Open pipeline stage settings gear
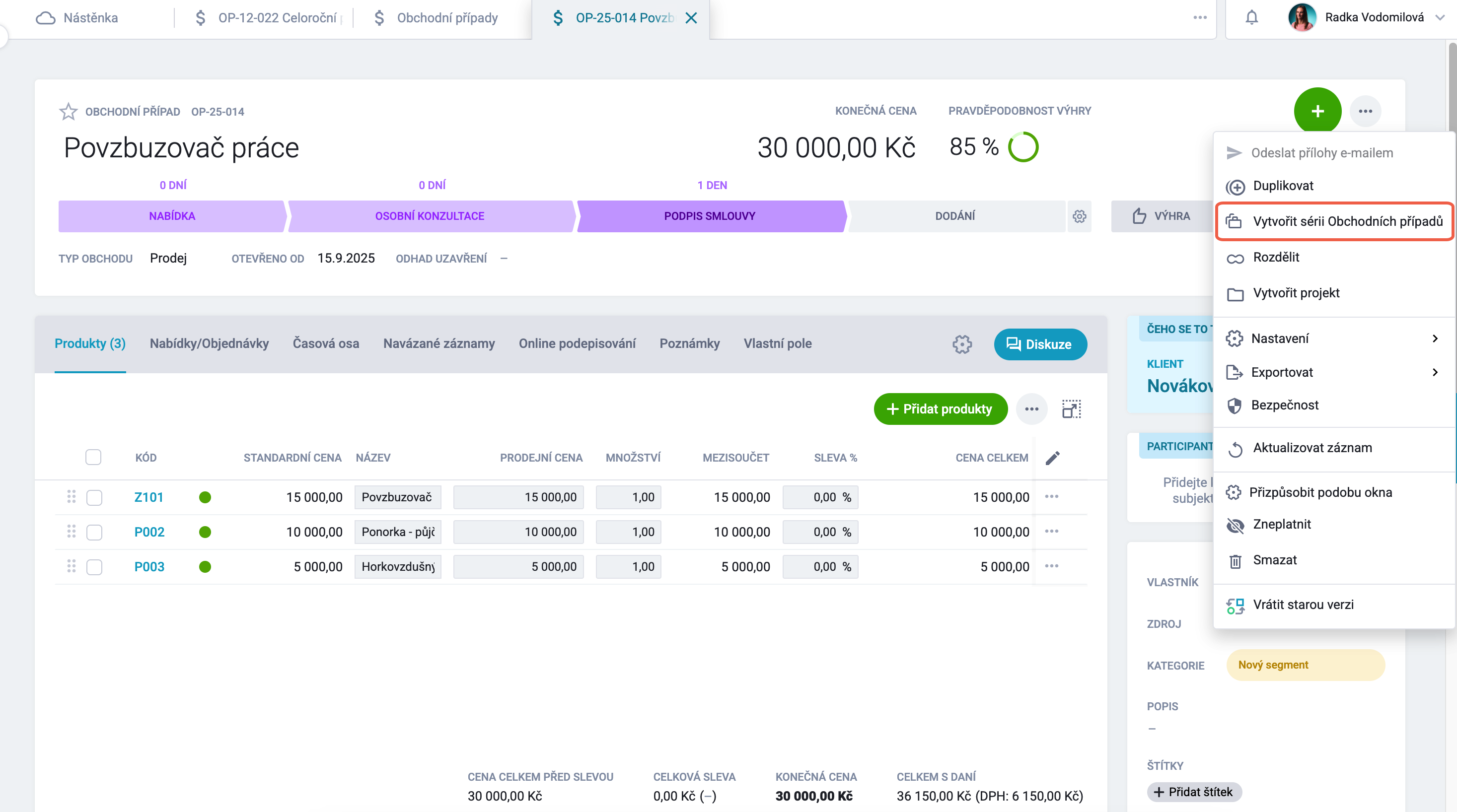Screen dimensions: 1457x812 [1079, 216]
